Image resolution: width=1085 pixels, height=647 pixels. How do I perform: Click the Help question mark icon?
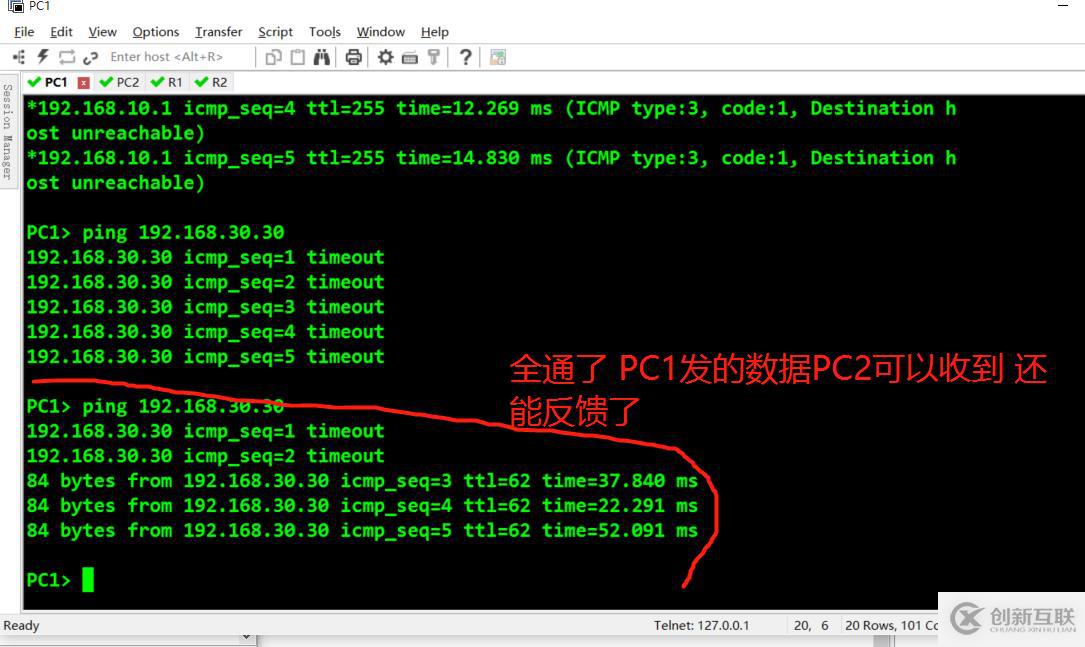pos(466,57)
